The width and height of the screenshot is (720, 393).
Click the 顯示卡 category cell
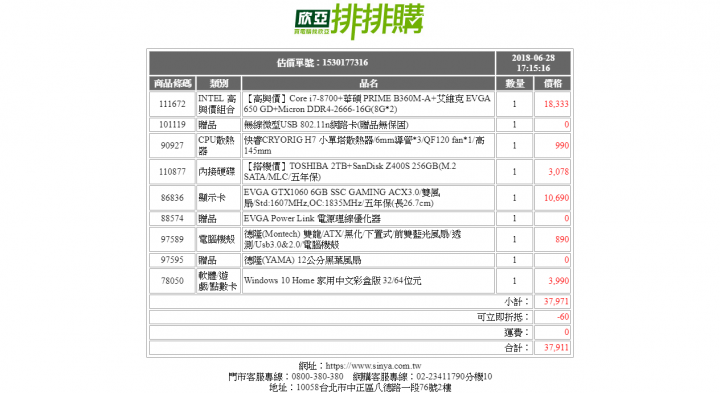[x=219, y=198]
